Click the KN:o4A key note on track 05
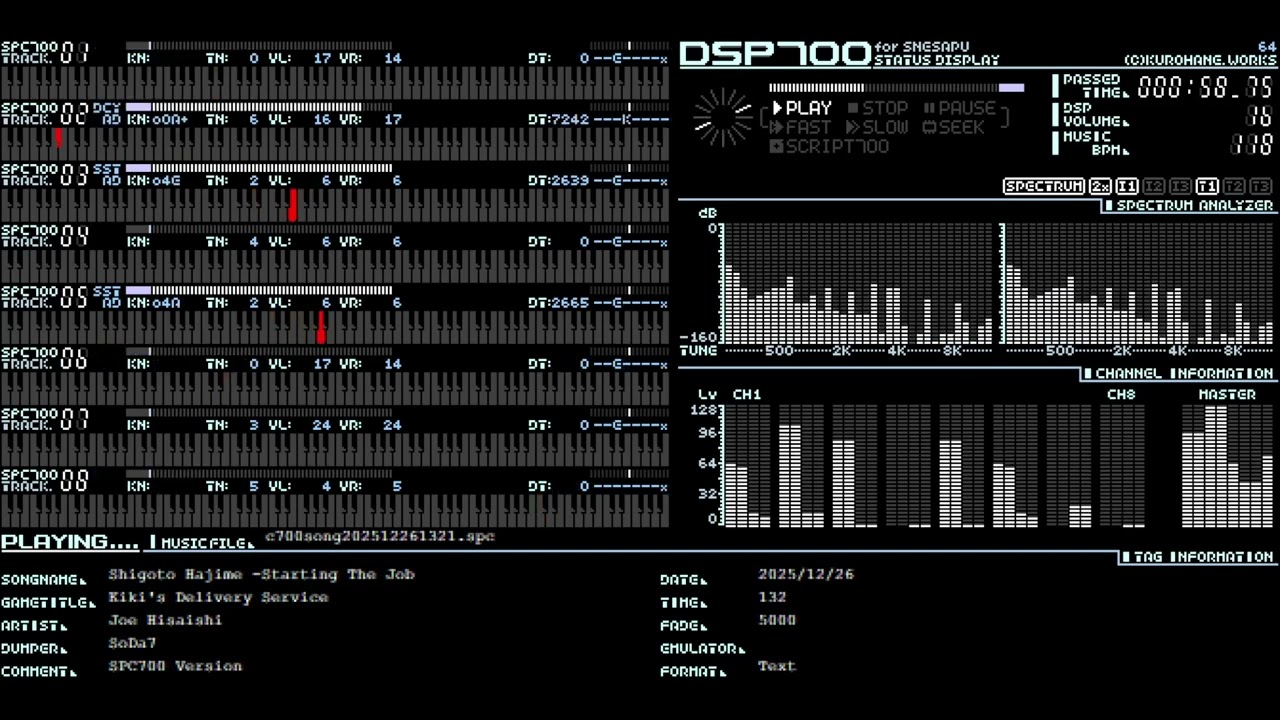The image size is (1280, 720). coord(154,302)
